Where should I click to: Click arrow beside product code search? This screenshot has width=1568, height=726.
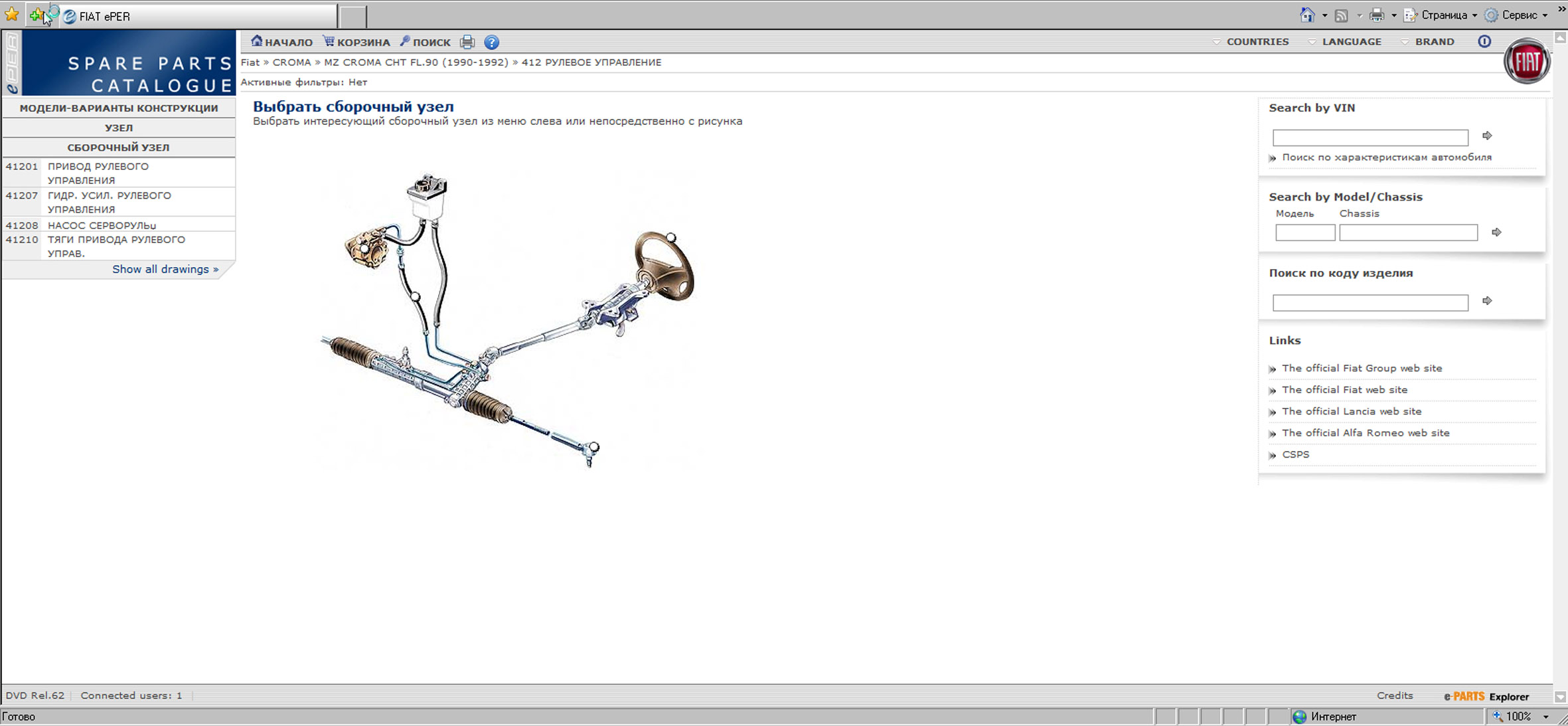click(1487, 301)
